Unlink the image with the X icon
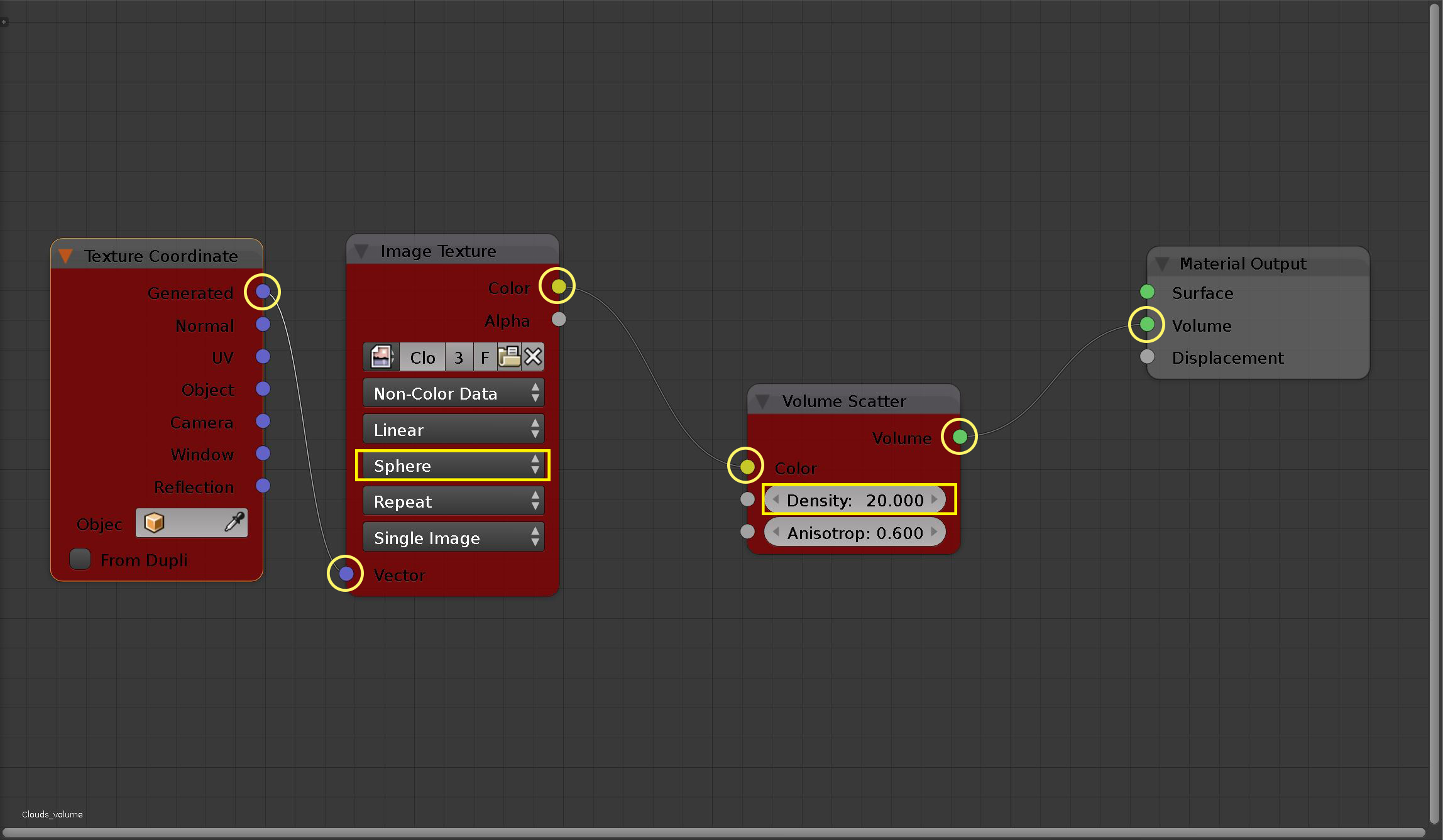This screenshot has width=1443, height=840. coord(533,357)
